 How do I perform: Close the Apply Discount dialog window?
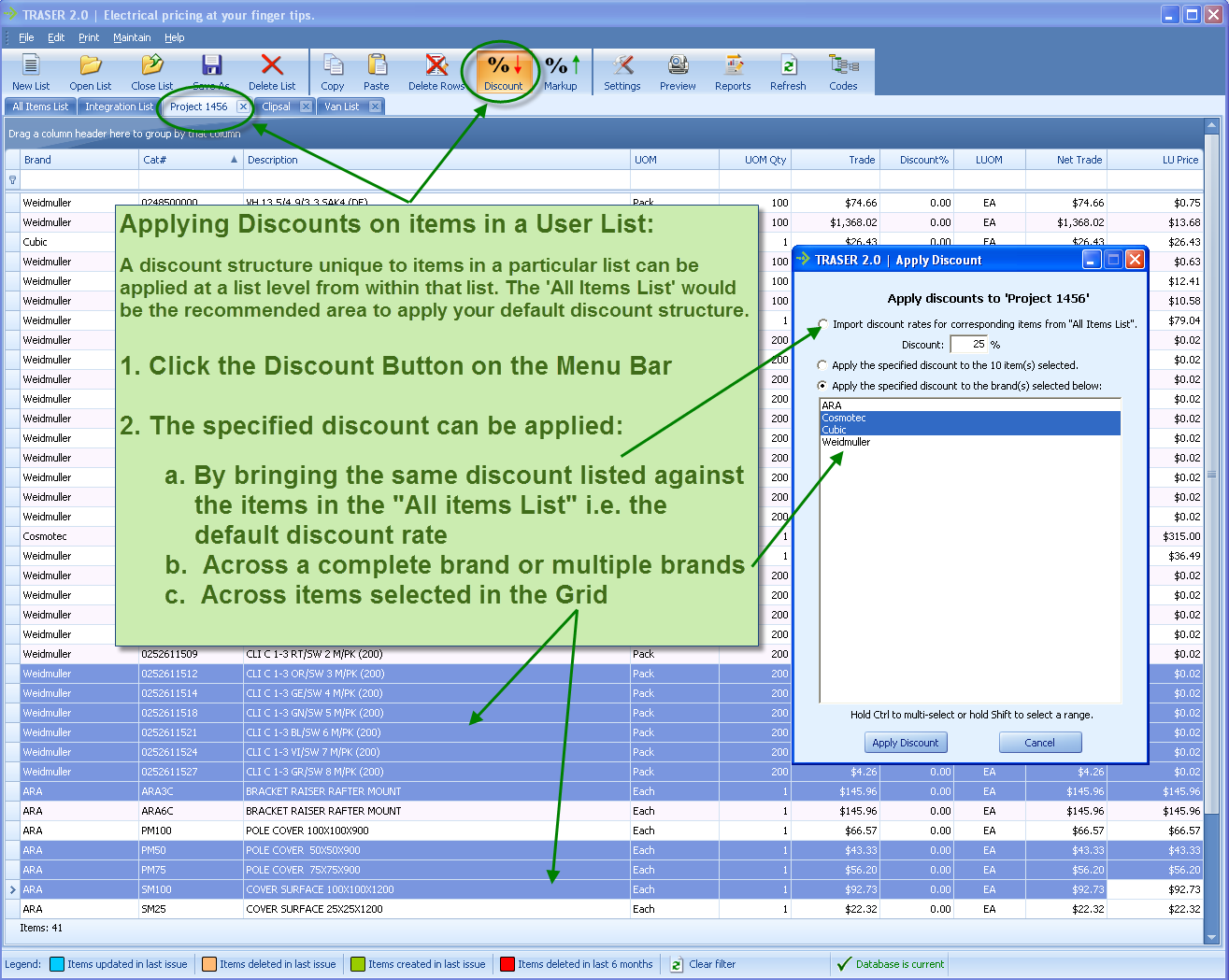pyautogui.click(x=1135, y=260)
